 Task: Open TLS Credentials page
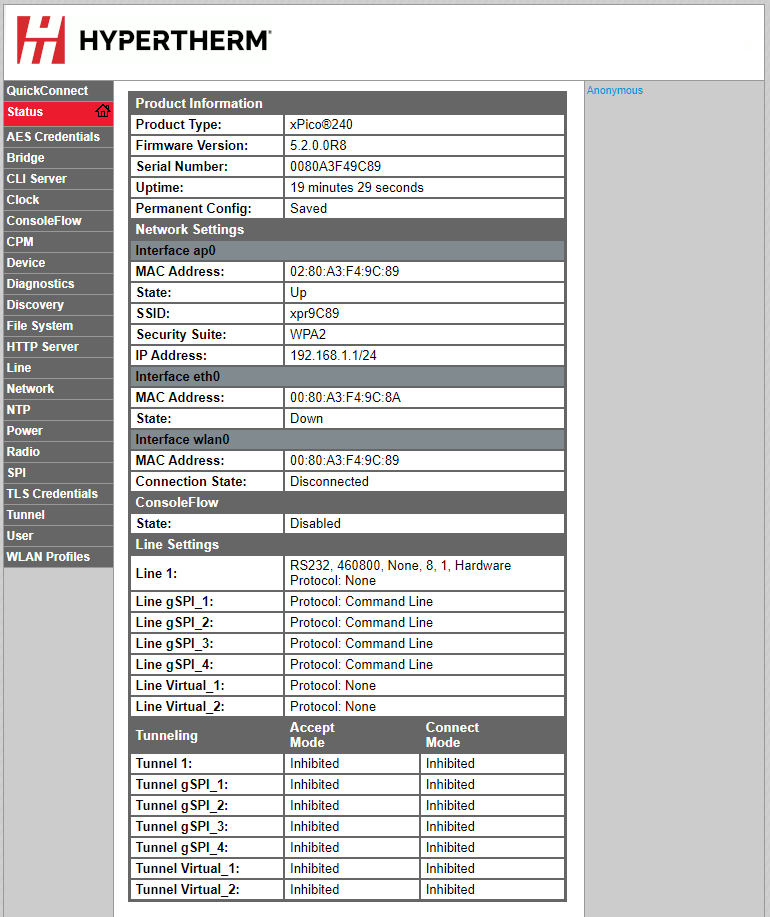click(52, 494)
